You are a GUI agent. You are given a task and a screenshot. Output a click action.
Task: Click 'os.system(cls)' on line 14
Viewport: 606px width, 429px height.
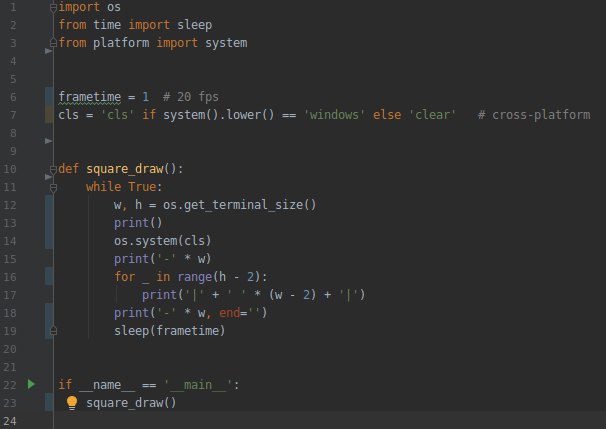(163, 241)
